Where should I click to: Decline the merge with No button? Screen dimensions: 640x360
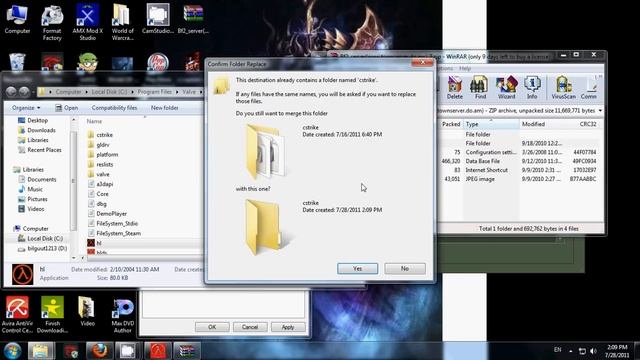coord(405,269)
